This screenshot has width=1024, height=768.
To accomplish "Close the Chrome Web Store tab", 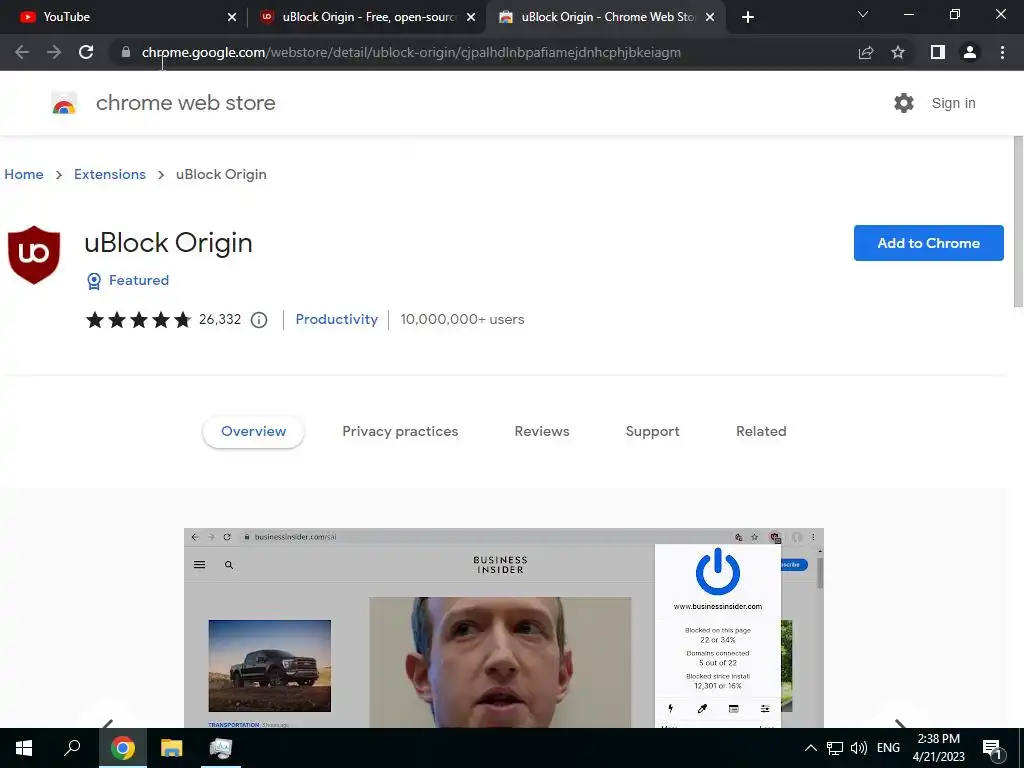I will 710,17.
